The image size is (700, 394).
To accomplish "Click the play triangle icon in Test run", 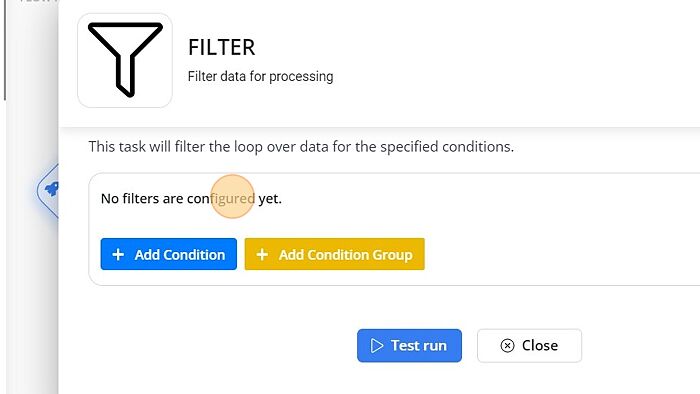I will tap(377, 346).
